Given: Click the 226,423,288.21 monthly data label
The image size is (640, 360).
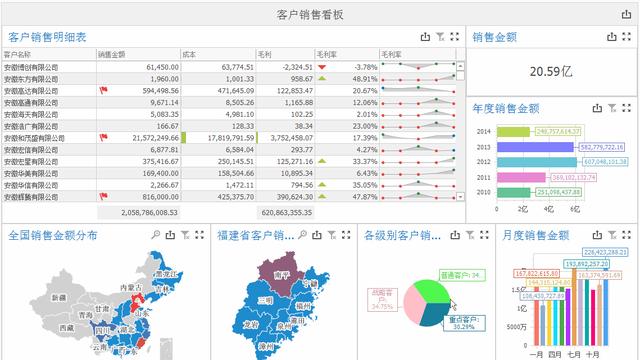Looking at the screenshot, I should (x=605, y=252).
